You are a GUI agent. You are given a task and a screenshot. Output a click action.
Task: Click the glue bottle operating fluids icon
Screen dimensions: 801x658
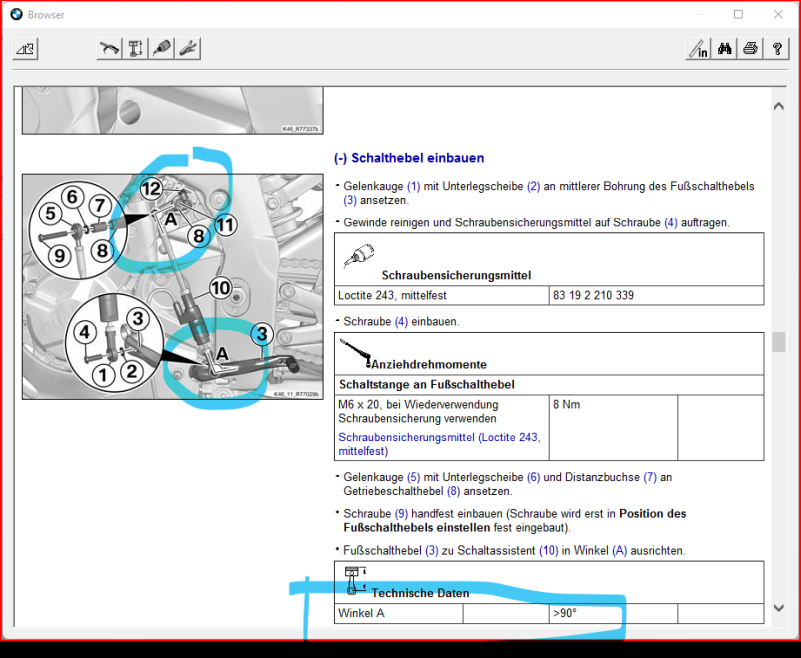coord(162,48)
